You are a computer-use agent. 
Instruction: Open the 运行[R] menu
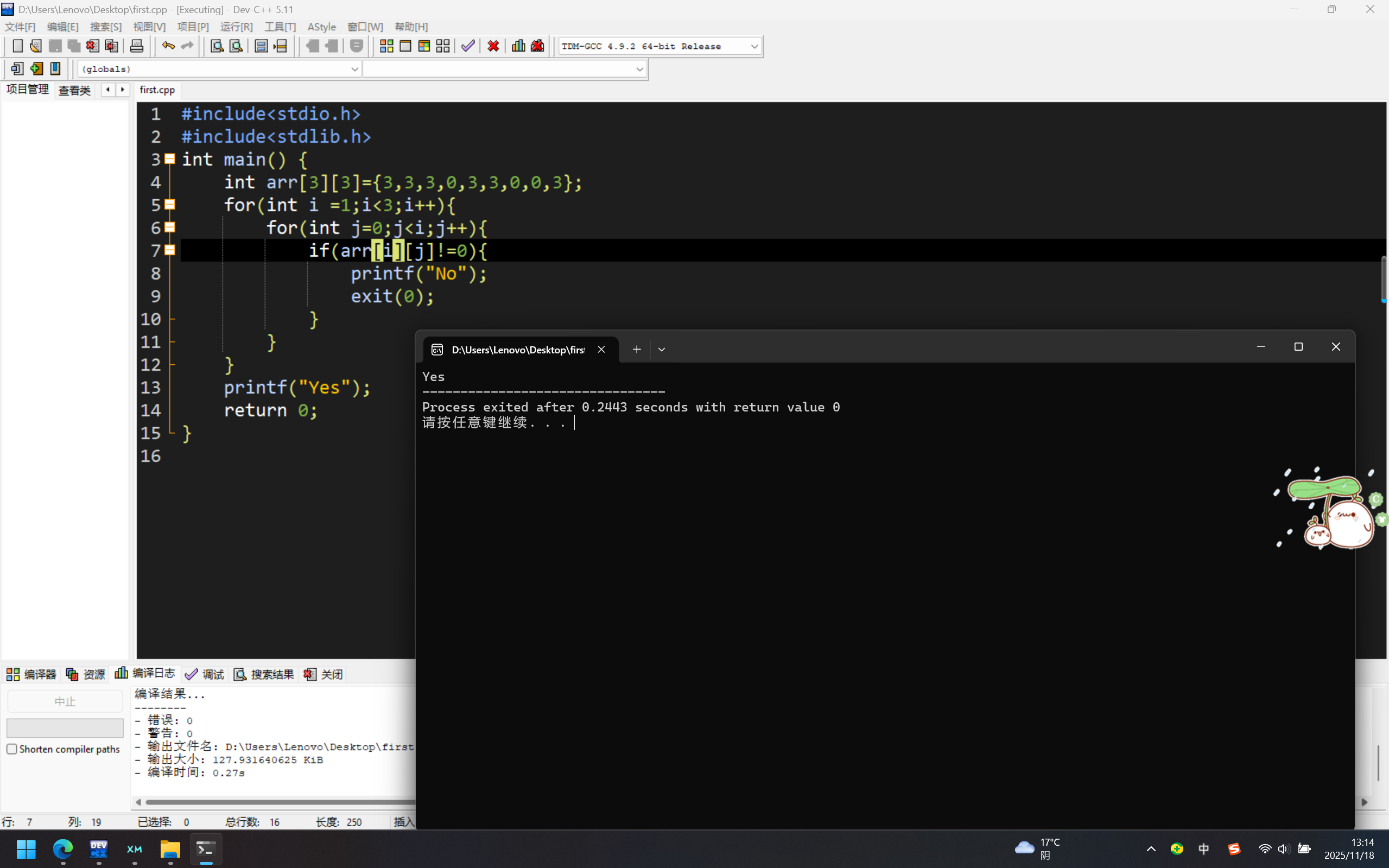point(236,27)
